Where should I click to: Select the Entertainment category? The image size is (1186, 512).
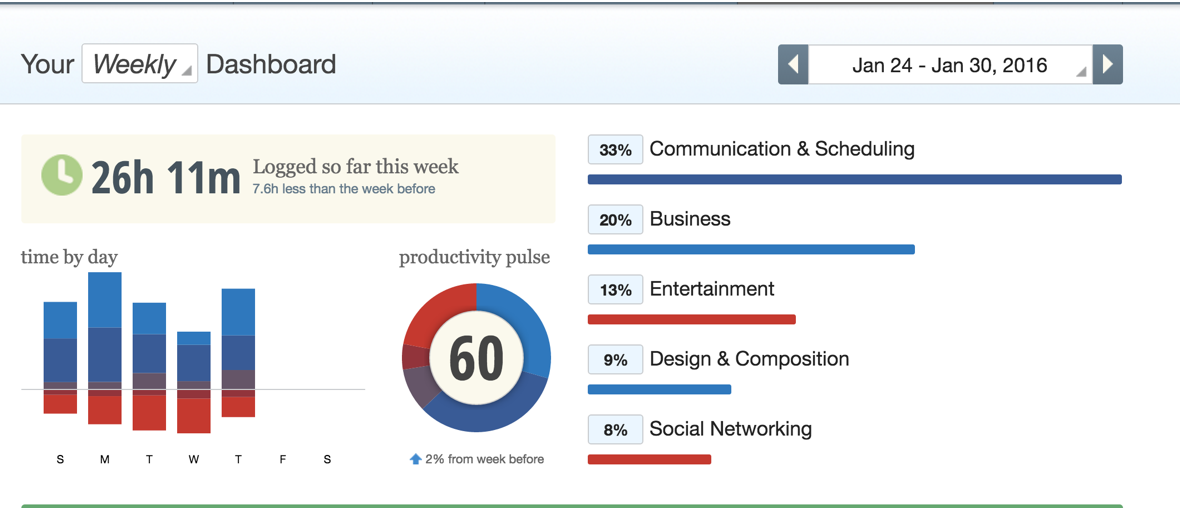point(712,289)
